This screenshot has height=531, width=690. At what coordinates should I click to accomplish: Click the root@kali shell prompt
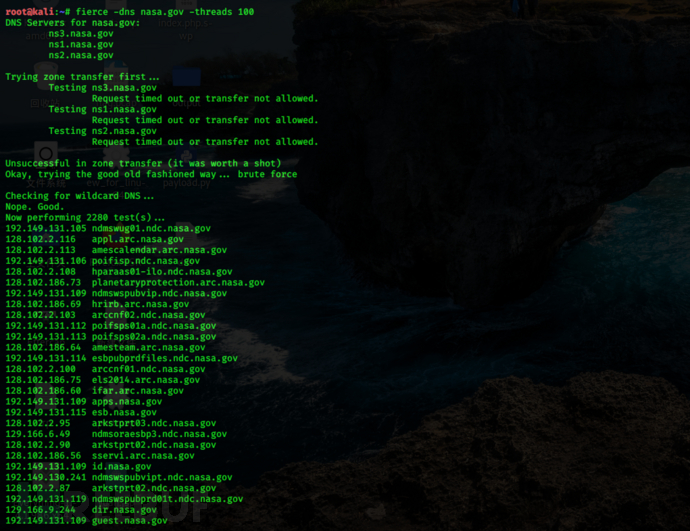click(x=37, y=12)
